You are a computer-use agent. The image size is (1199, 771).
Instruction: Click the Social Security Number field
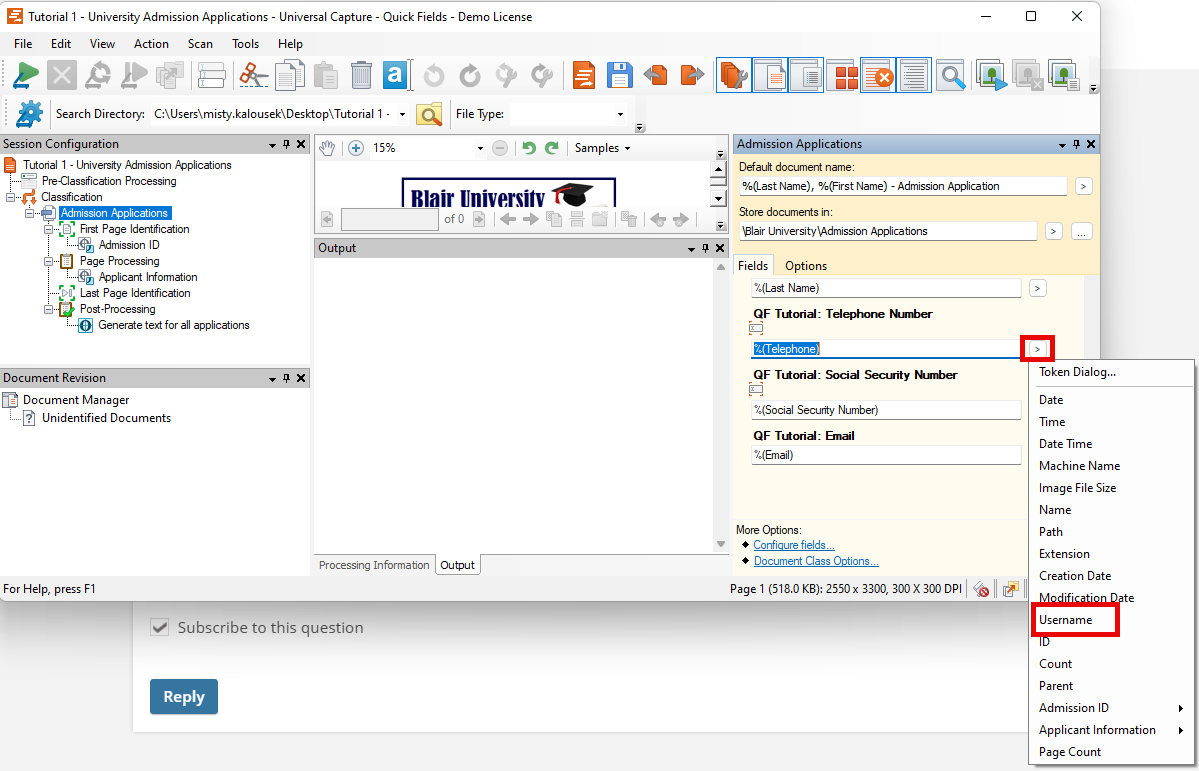(x=886, y=410)
